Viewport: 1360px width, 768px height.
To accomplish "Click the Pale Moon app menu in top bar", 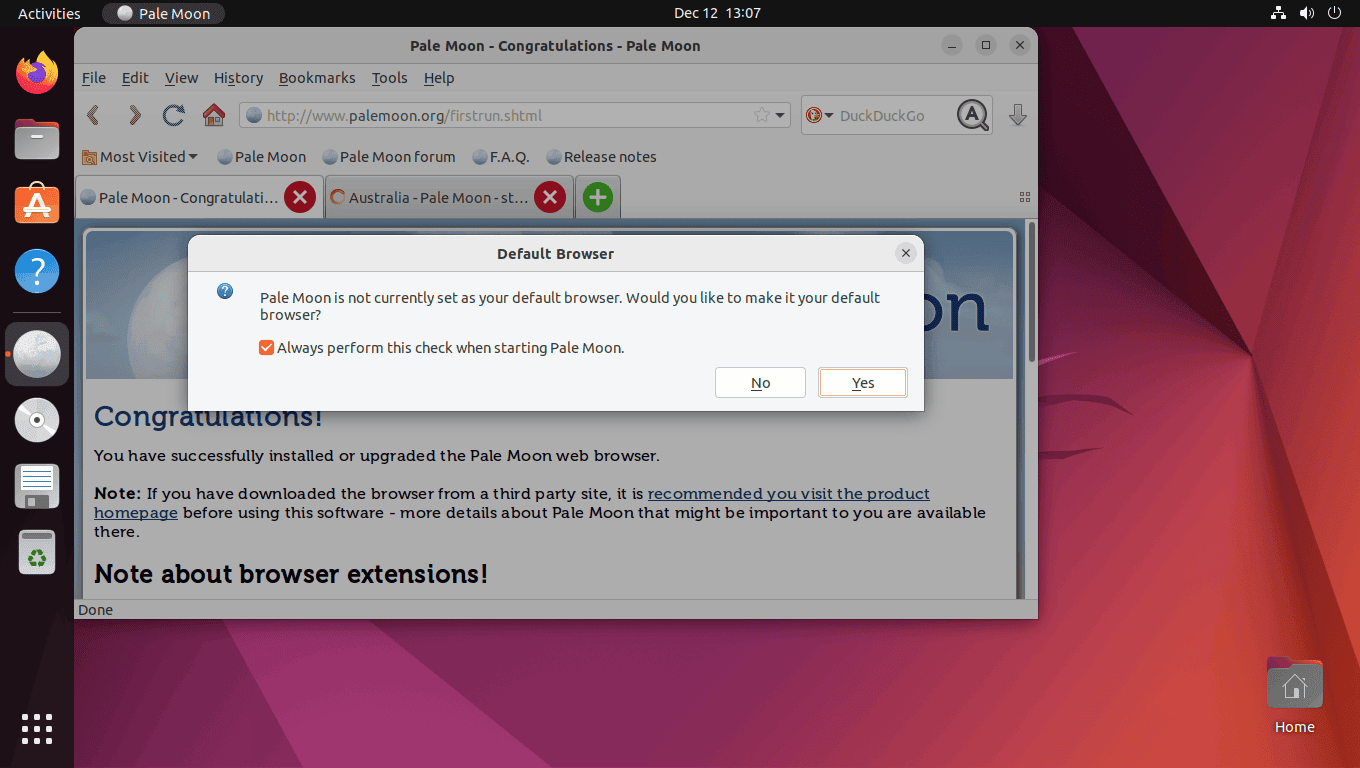I will [x=163, y=13].
